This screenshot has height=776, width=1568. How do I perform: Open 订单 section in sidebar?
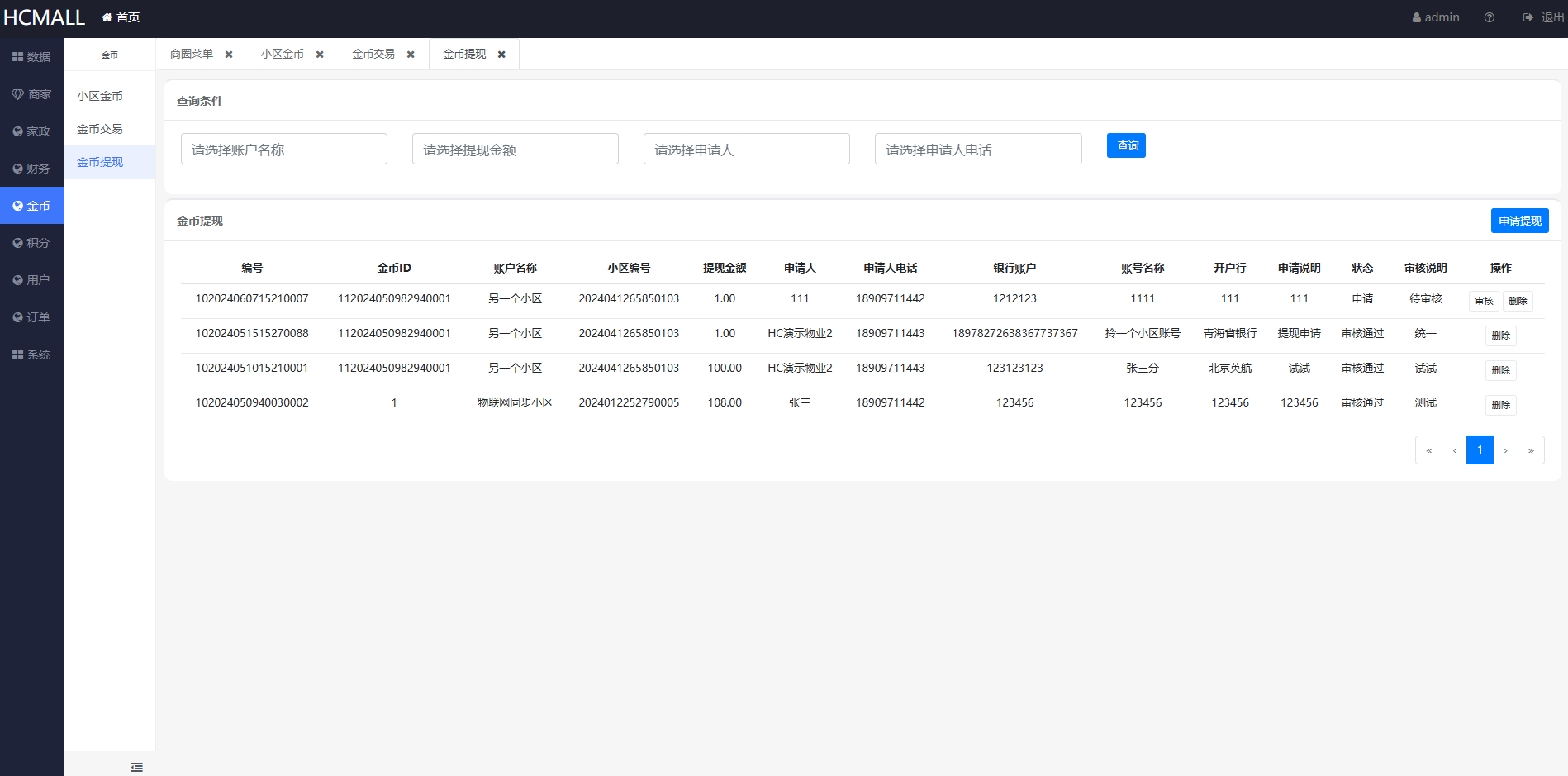click(x=31, y=317)
